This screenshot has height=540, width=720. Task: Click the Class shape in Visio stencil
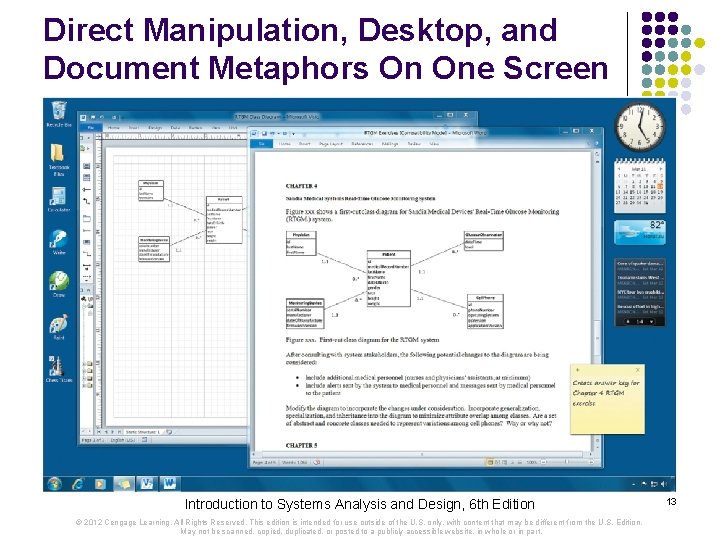click(x=86, y=166)
